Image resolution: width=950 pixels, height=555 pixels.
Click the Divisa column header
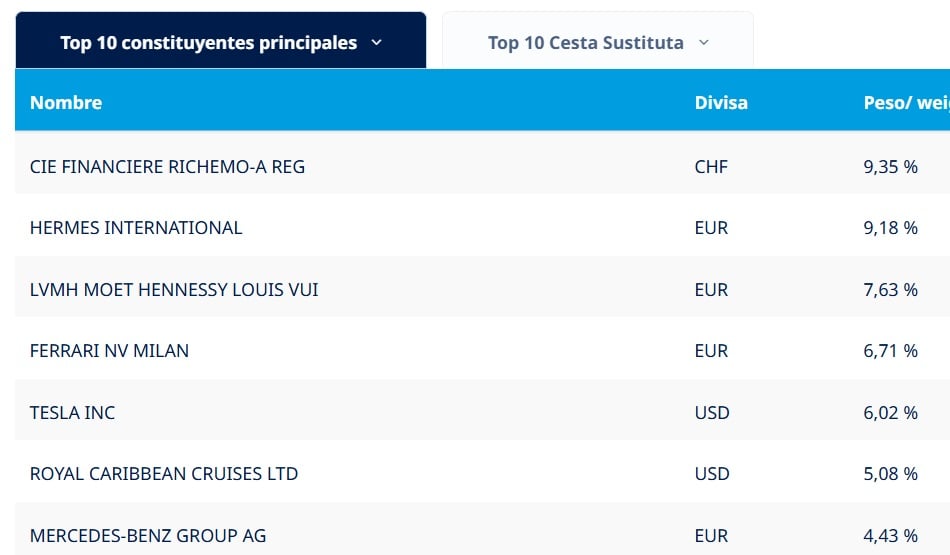(x=721, y=102)
